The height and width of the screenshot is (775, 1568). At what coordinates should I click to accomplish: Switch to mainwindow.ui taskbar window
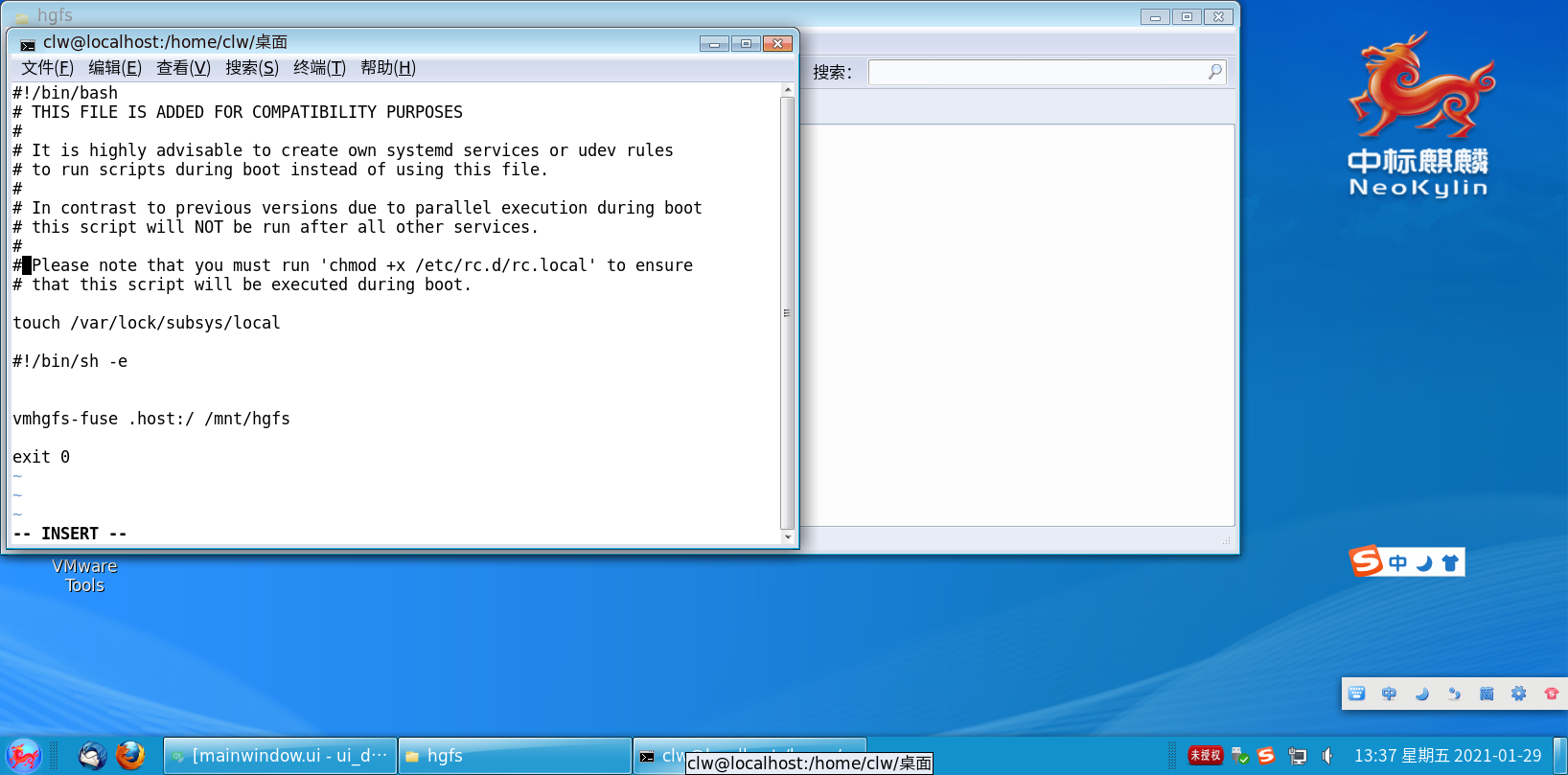[x=280, y=756]
